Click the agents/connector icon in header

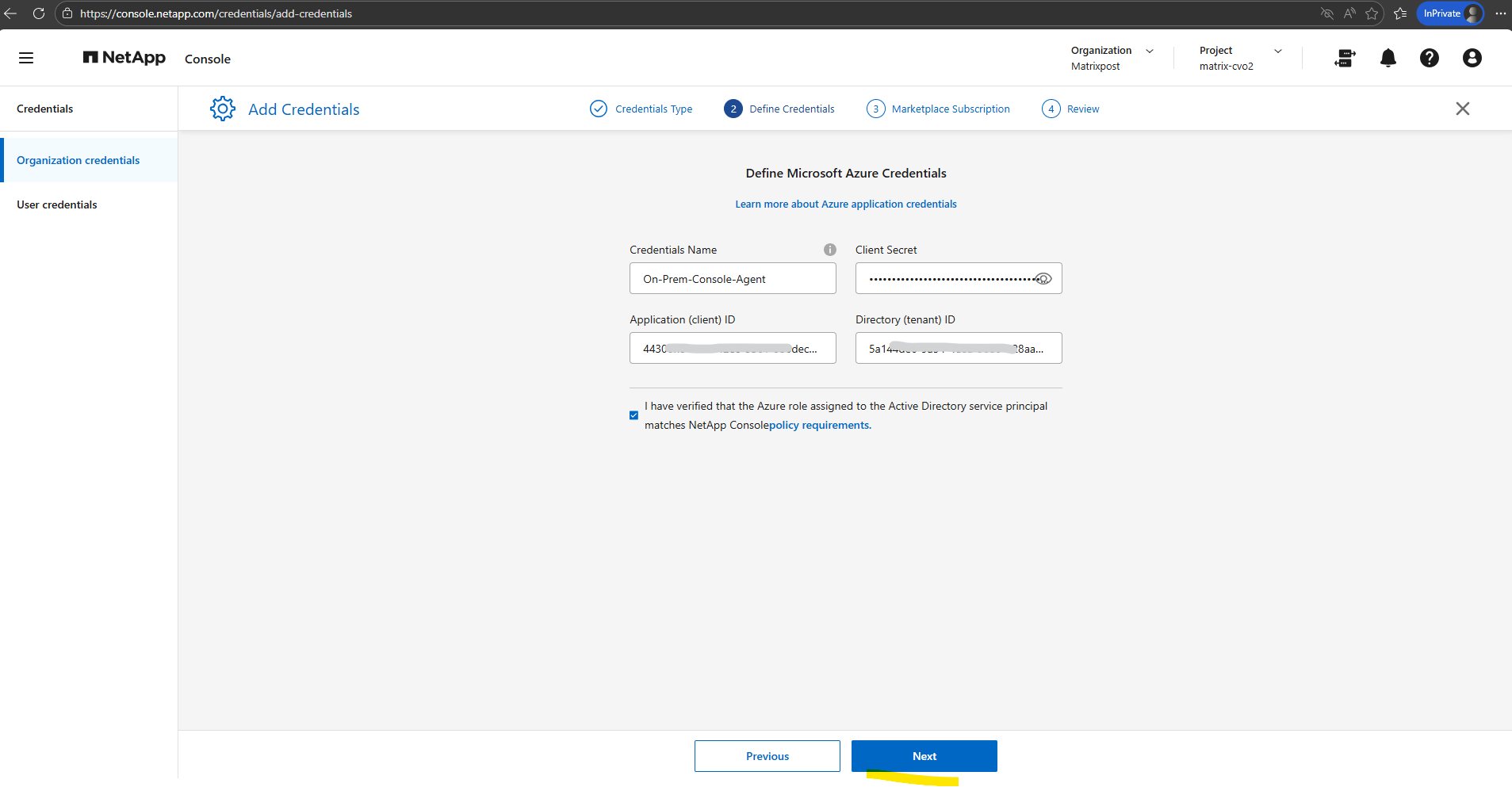[1345, 58]
